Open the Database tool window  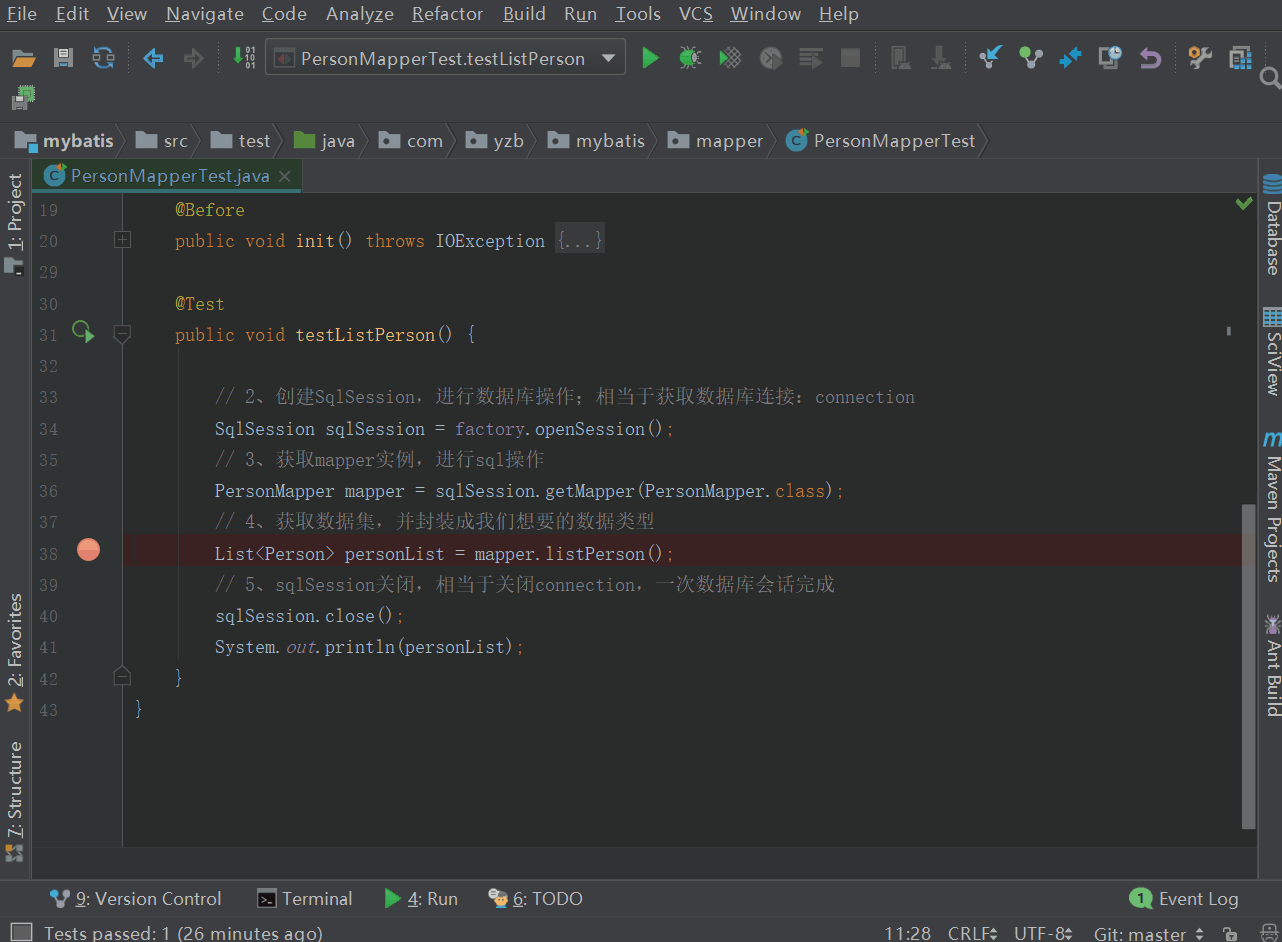coord(1271,225)
